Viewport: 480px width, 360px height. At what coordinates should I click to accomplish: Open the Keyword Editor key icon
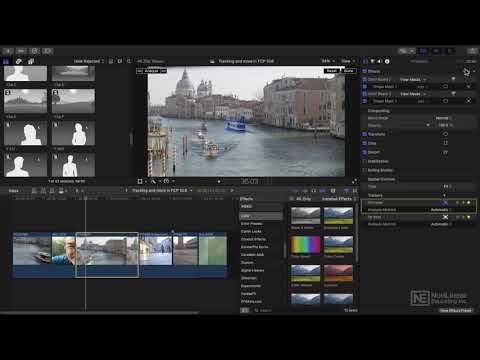21,51
